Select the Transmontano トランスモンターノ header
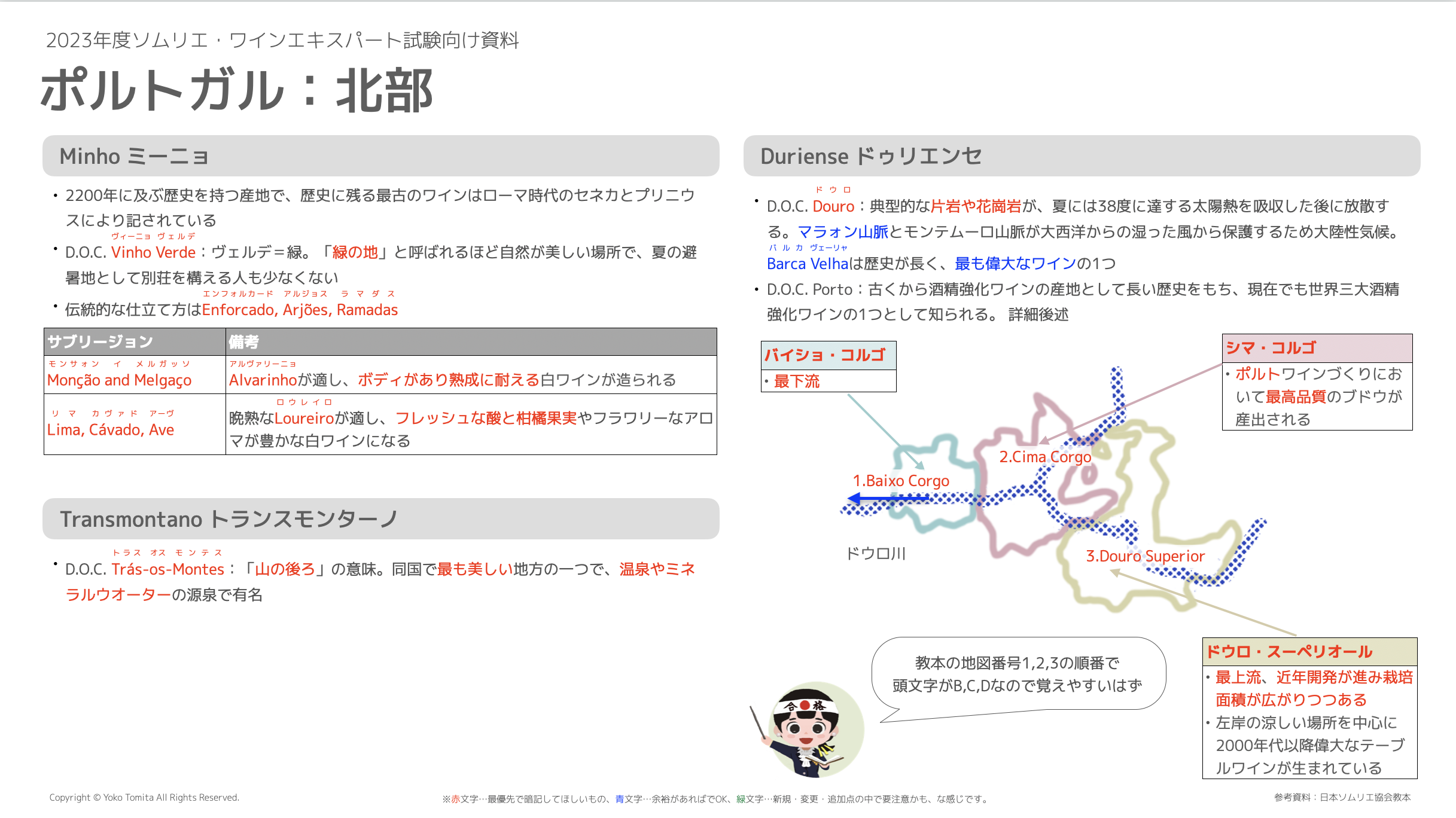The height and width of the screenshot is (818, 1456). click(380, 519)
